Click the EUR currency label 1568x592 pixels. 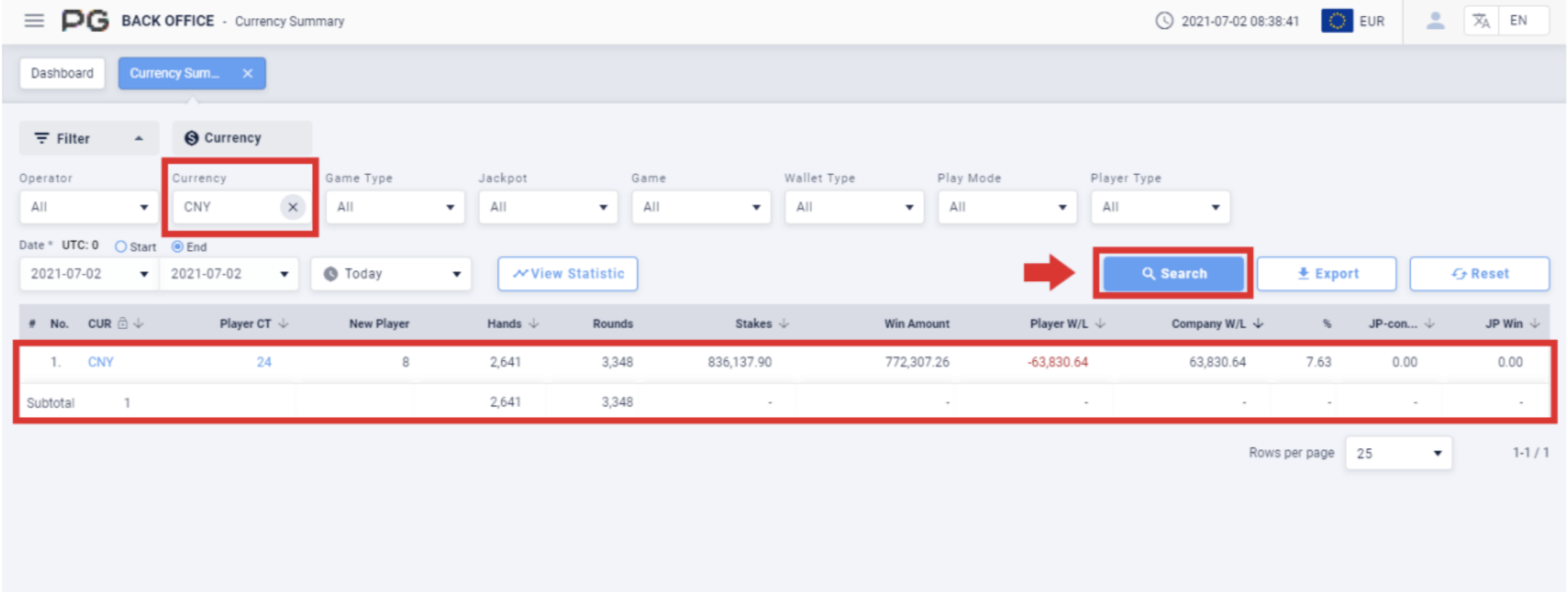pos(1371,21)
